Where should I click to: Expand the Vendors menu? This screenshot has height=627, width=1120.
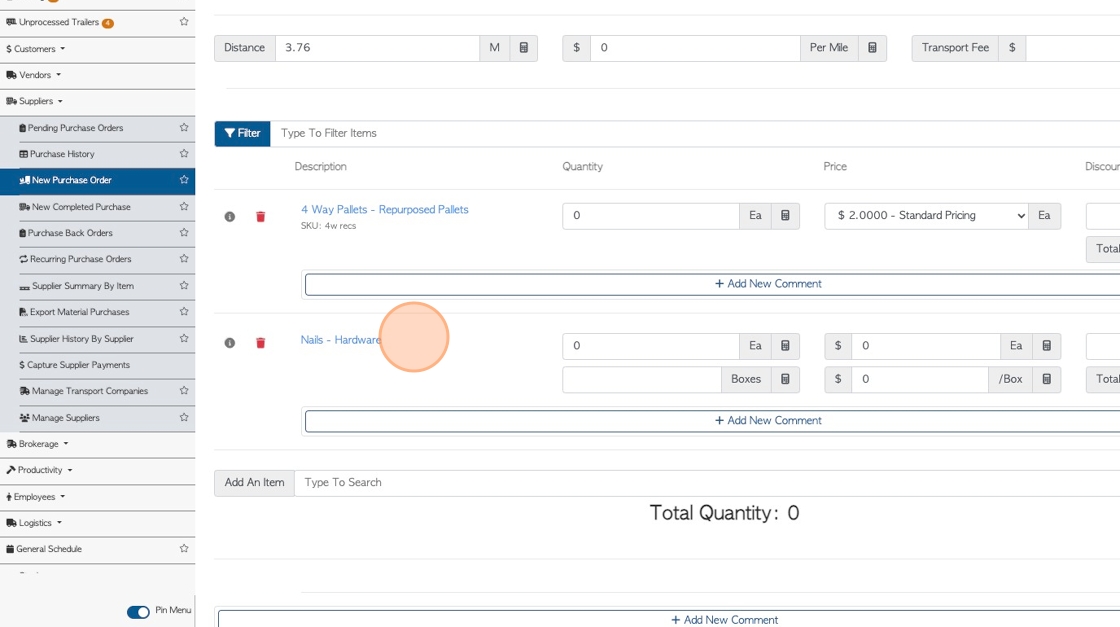(34, 75)
